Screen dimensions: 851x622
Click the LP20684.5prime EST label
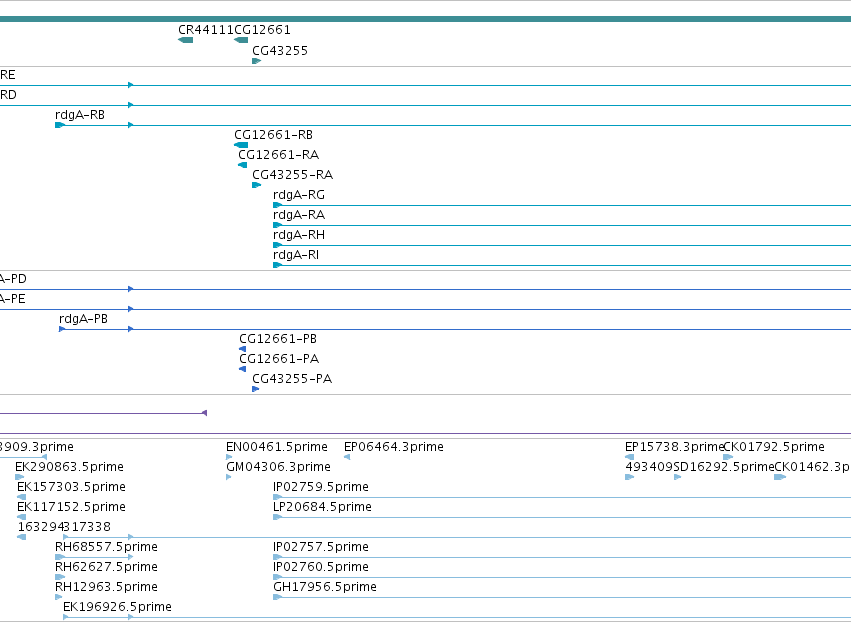click(322, 507)
